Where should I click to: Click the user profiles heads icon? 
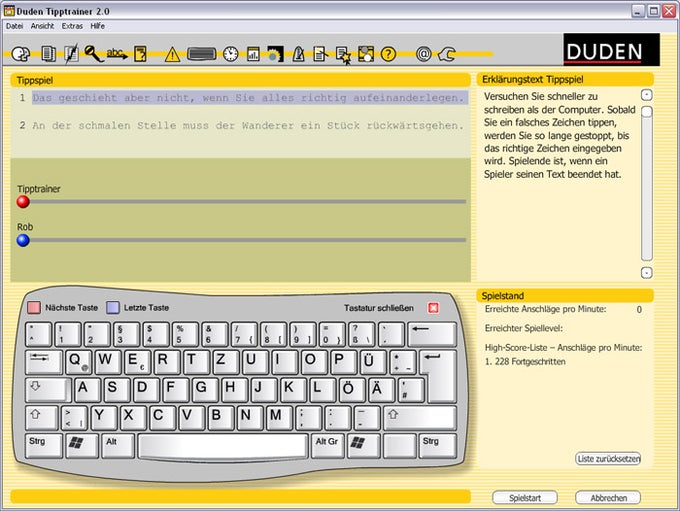click(x=20, y=54)
